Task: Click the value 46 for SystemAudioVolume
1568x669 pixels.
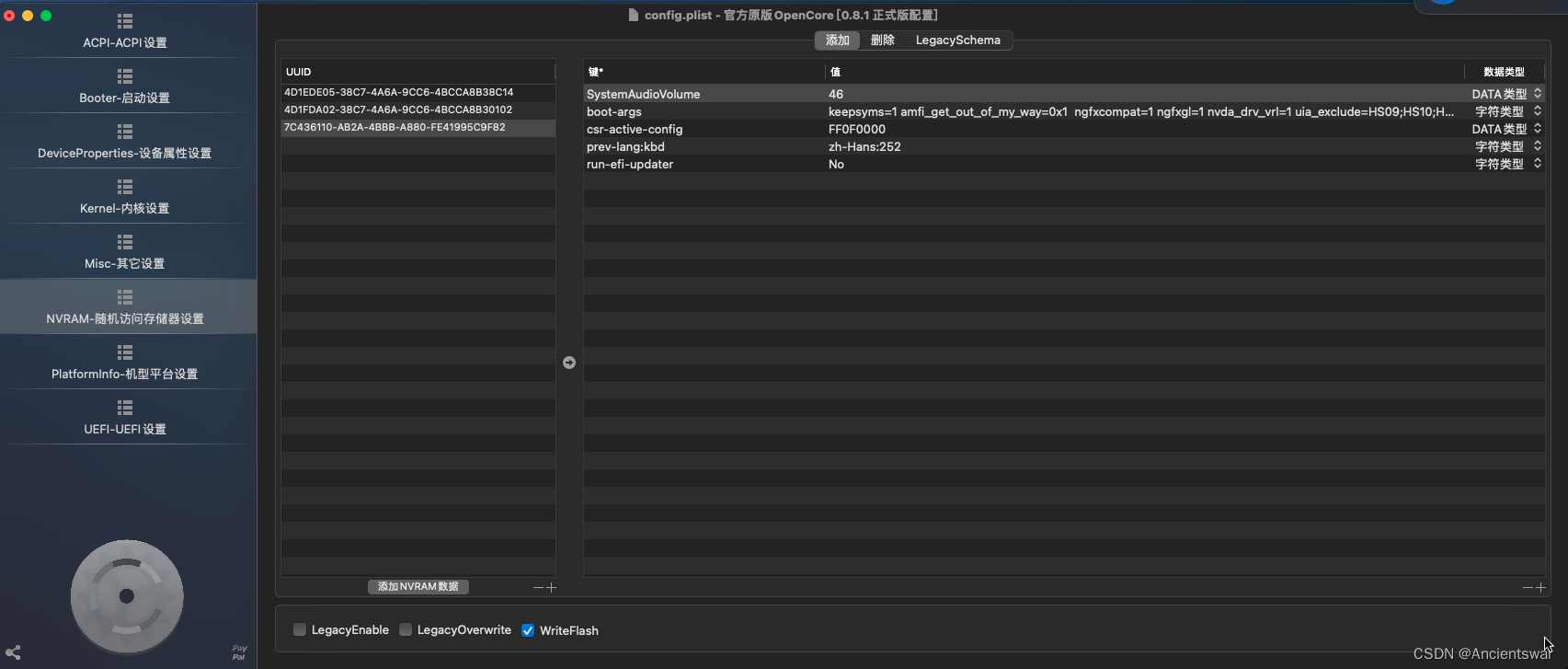Action: (836, 94)
